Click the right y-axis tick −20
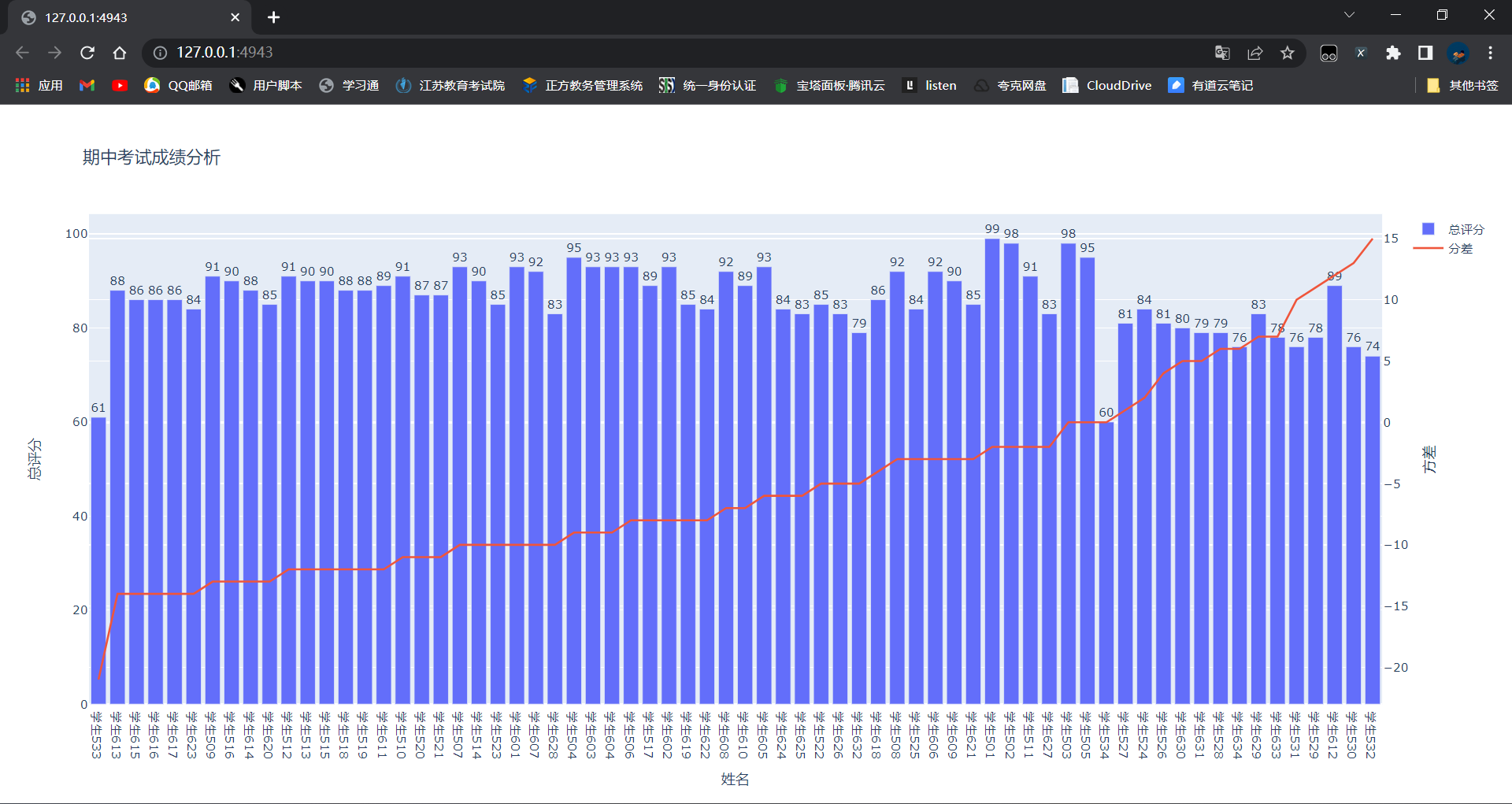Image resolution: width=1512 pixels, height=804 pixels. pyautogui.click(x=1396, y=668)
